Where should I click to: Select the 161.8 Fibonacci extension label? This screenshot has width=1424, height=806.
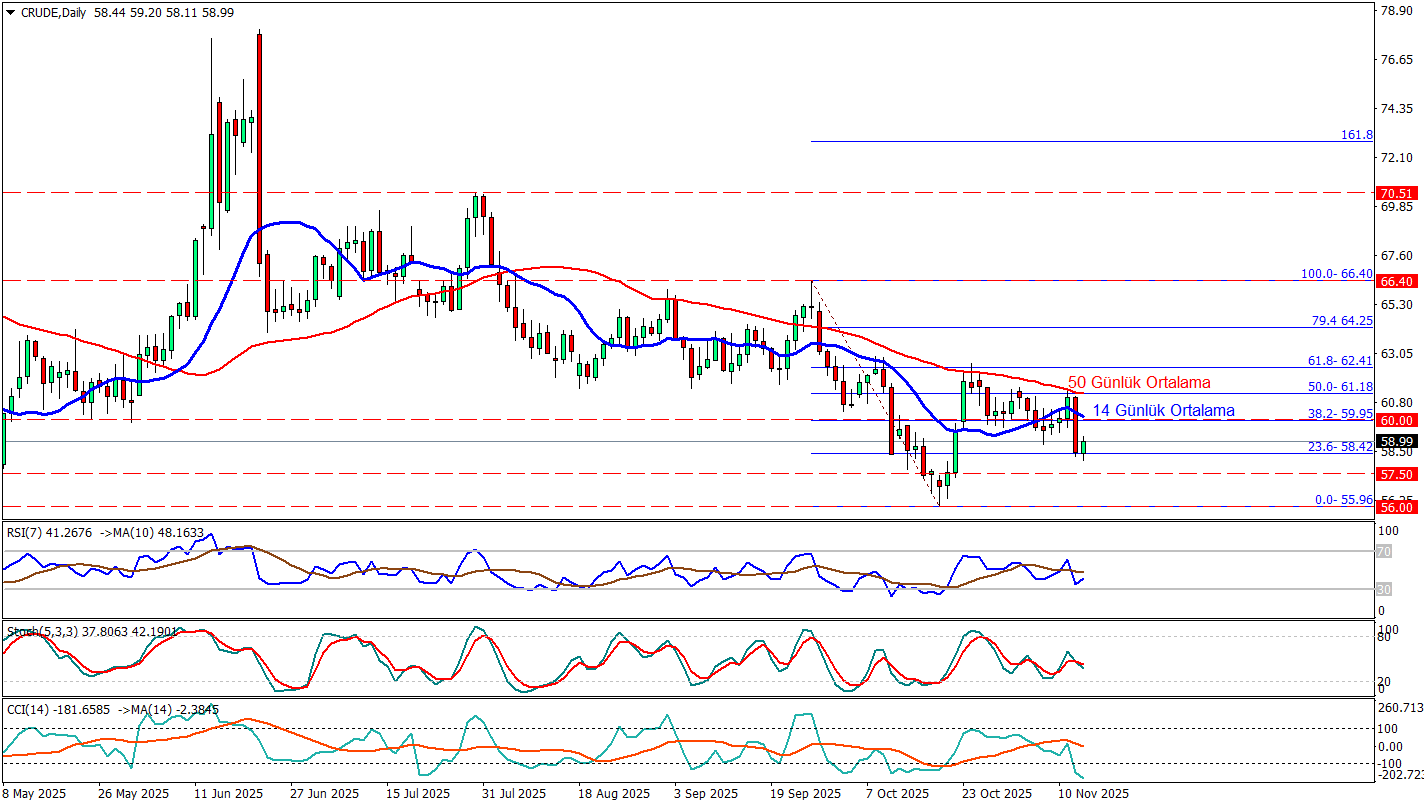1356,134
